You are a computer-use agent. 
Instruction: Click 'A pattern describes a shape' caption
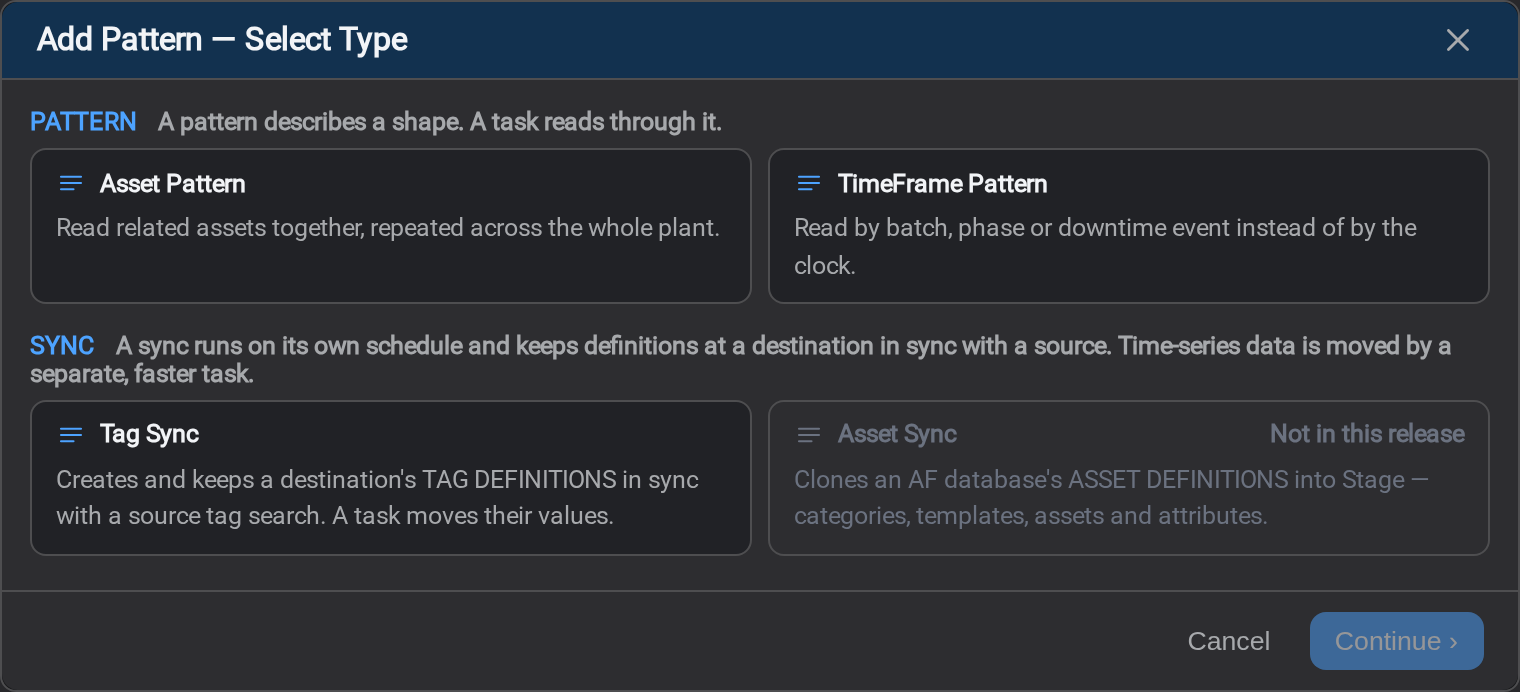[440, 122]
